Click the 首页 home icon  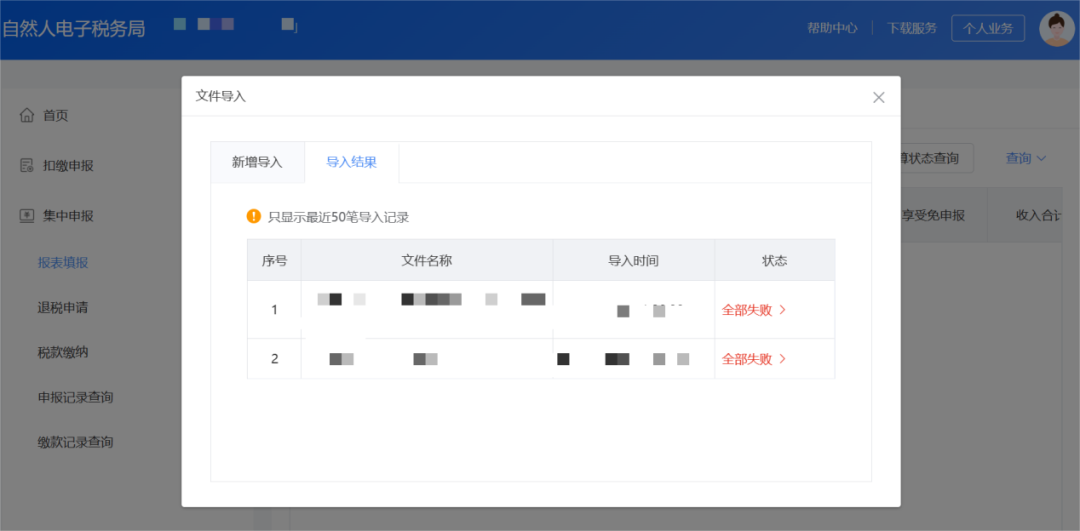(27, 115)
